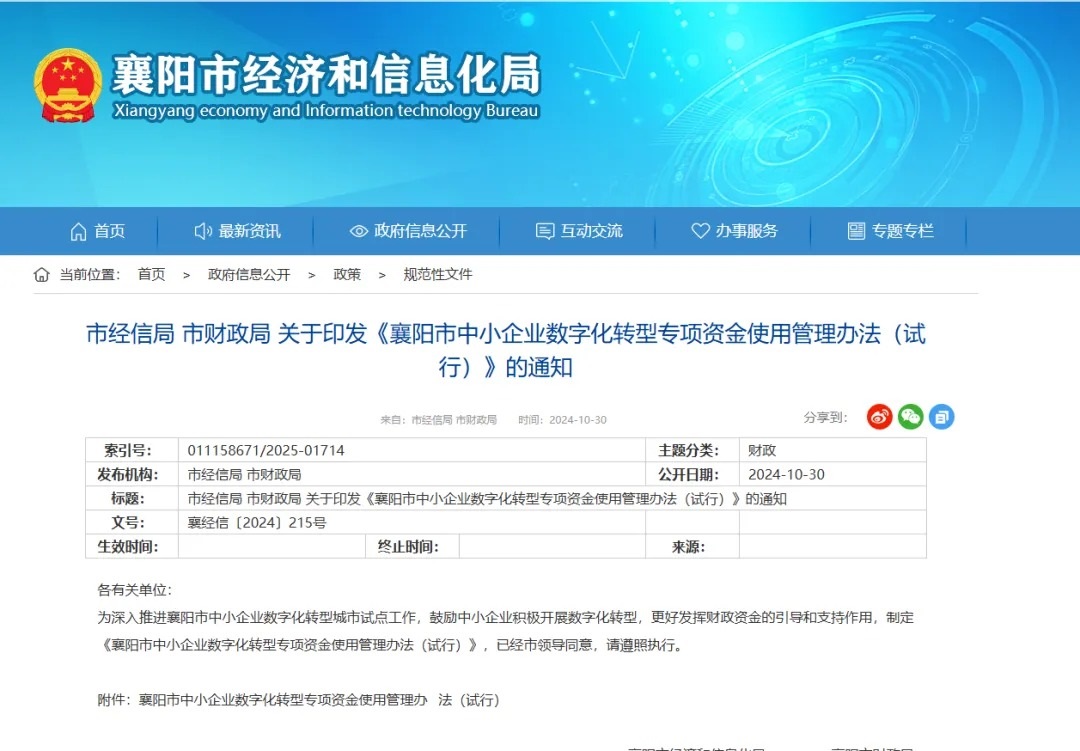Click the heart icon for 办事服务
The image size is (1080, 751).
pyautogui.click(x=700, y=231)
